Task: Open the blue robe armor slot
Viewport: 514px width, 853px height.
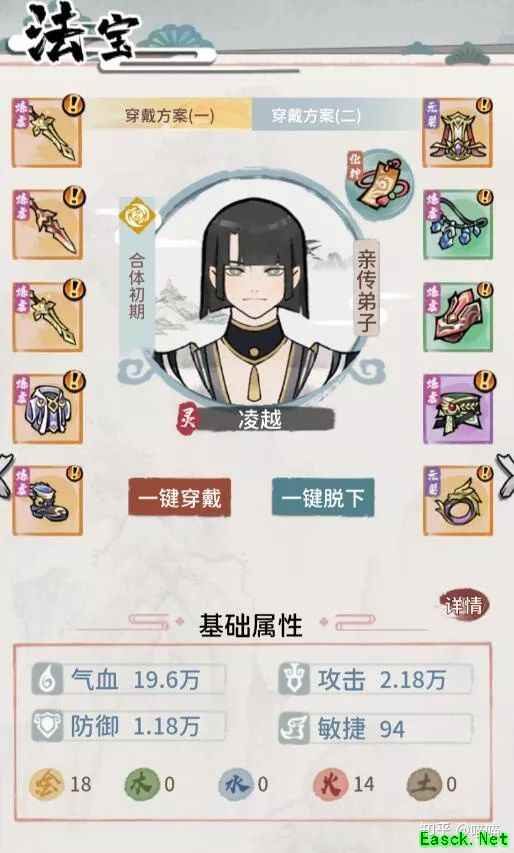Action: coord(47,408)
